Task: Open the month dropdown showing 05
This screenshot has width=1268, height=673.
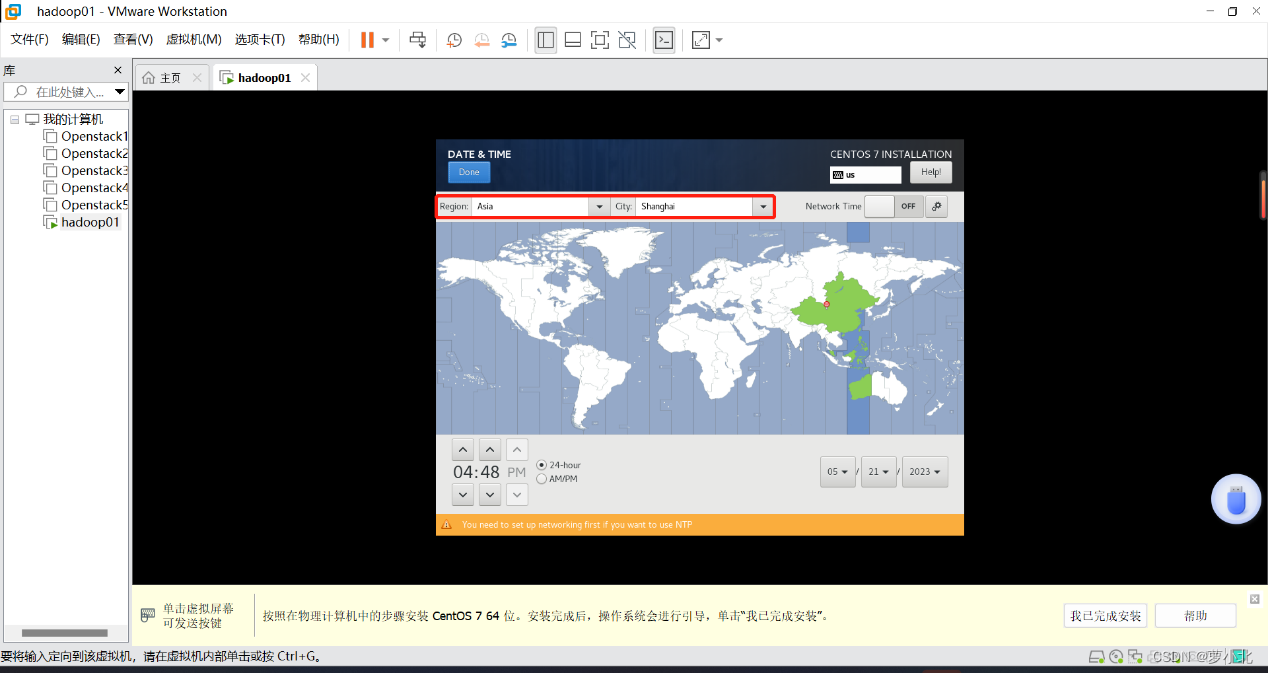Action: click(x=838, y=472)
